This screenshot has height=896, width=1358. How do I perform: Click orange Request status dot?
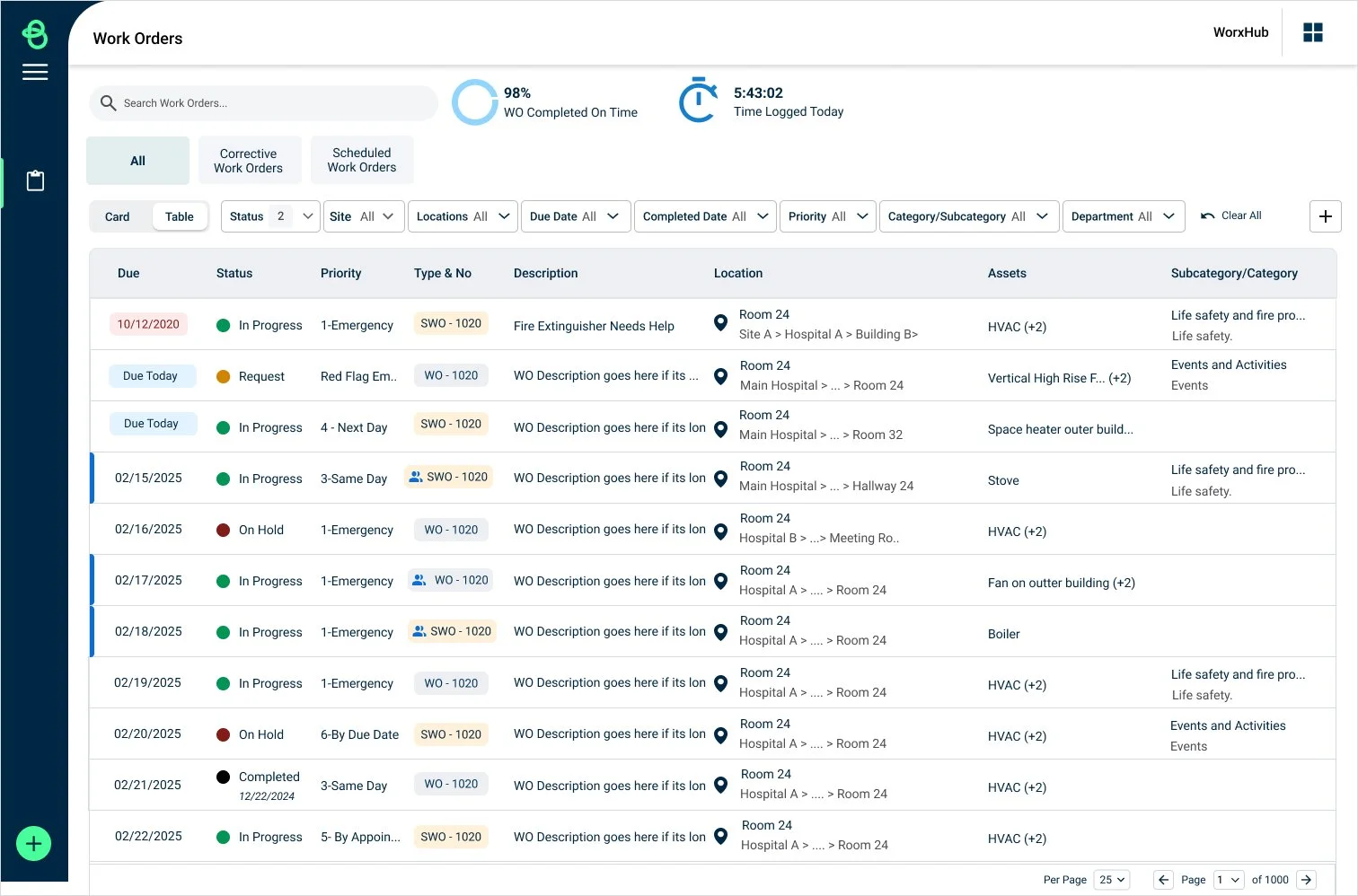click(224, 376)
